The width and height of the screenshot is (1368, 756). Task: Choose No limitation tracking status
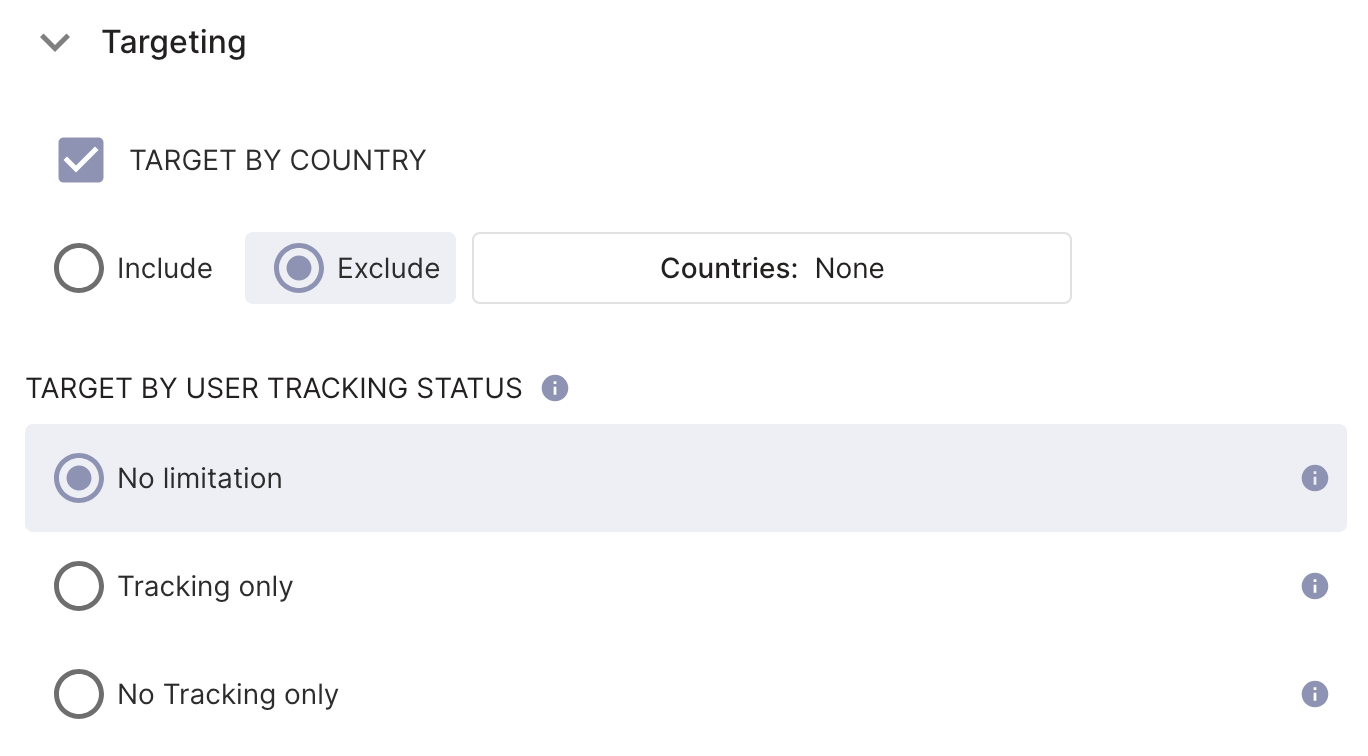78,478
